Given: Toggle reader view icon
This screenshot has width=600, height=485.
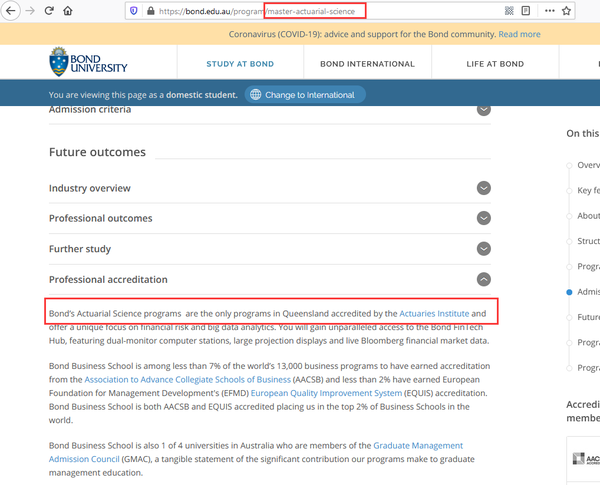Looking at the screenshot, I should tap(526, 11).
